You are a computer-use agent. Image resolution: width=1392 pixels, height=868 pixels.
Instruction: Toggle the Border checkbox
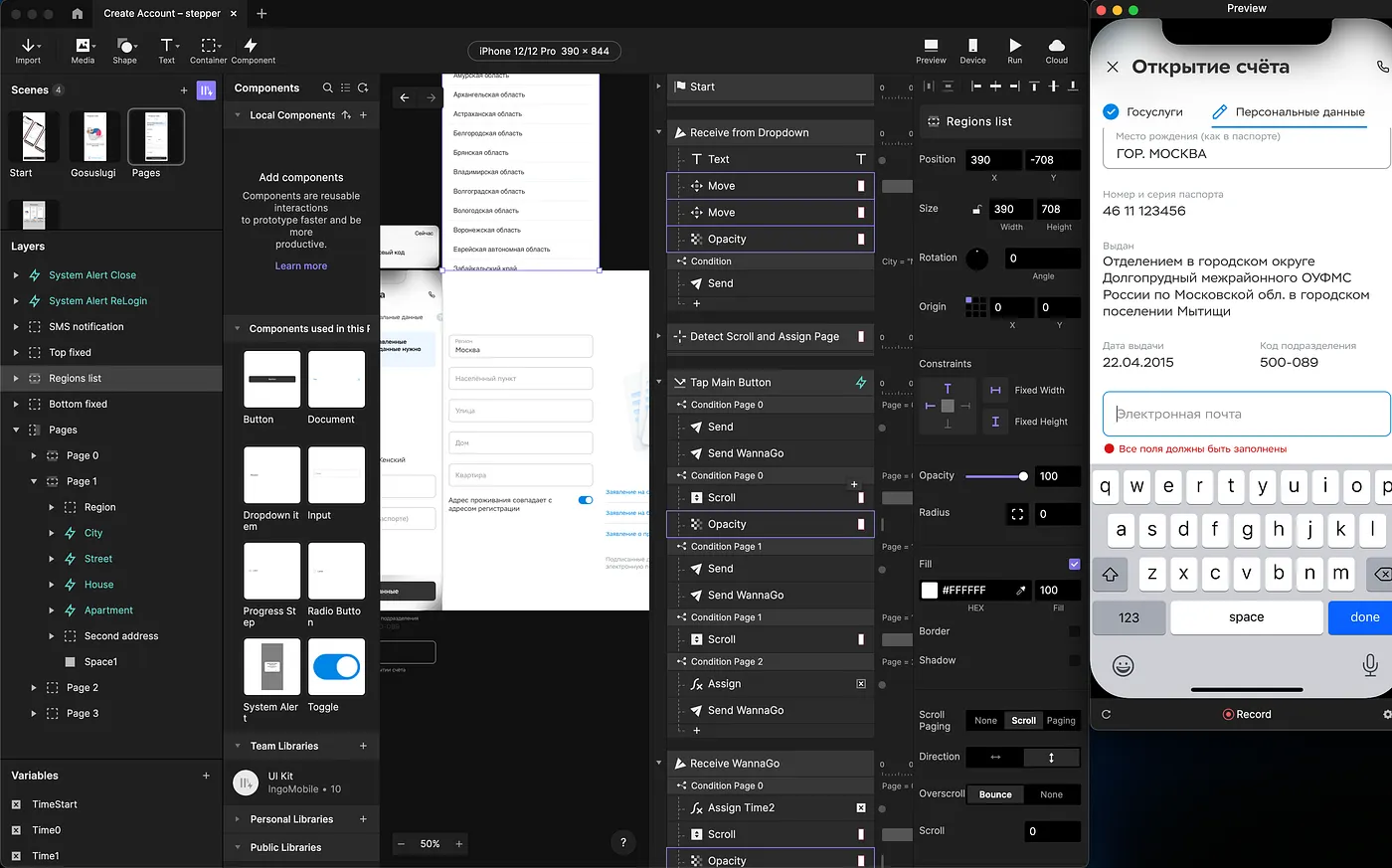[x=1074, y=631]
